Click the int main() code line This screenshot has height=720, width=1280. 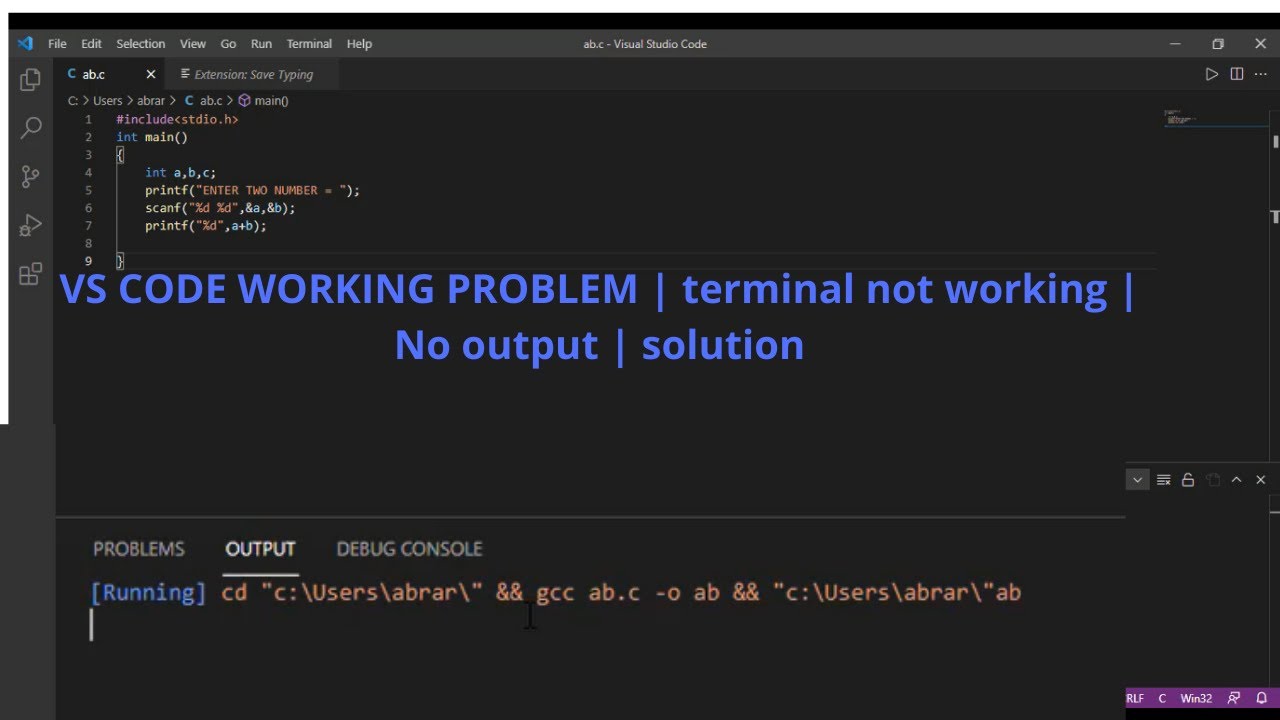[152, 137]
